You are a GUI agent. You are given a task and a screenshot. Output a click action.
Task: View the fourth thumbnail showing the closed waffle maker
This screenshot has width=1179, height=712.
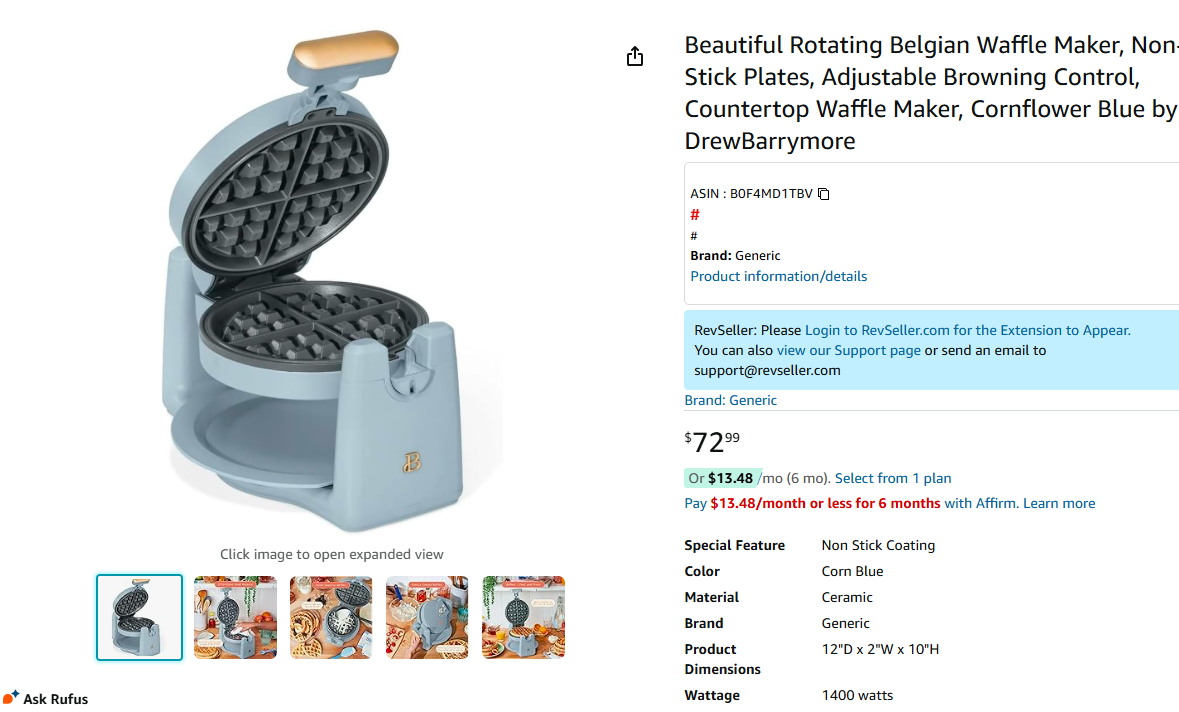coord(427,617)
